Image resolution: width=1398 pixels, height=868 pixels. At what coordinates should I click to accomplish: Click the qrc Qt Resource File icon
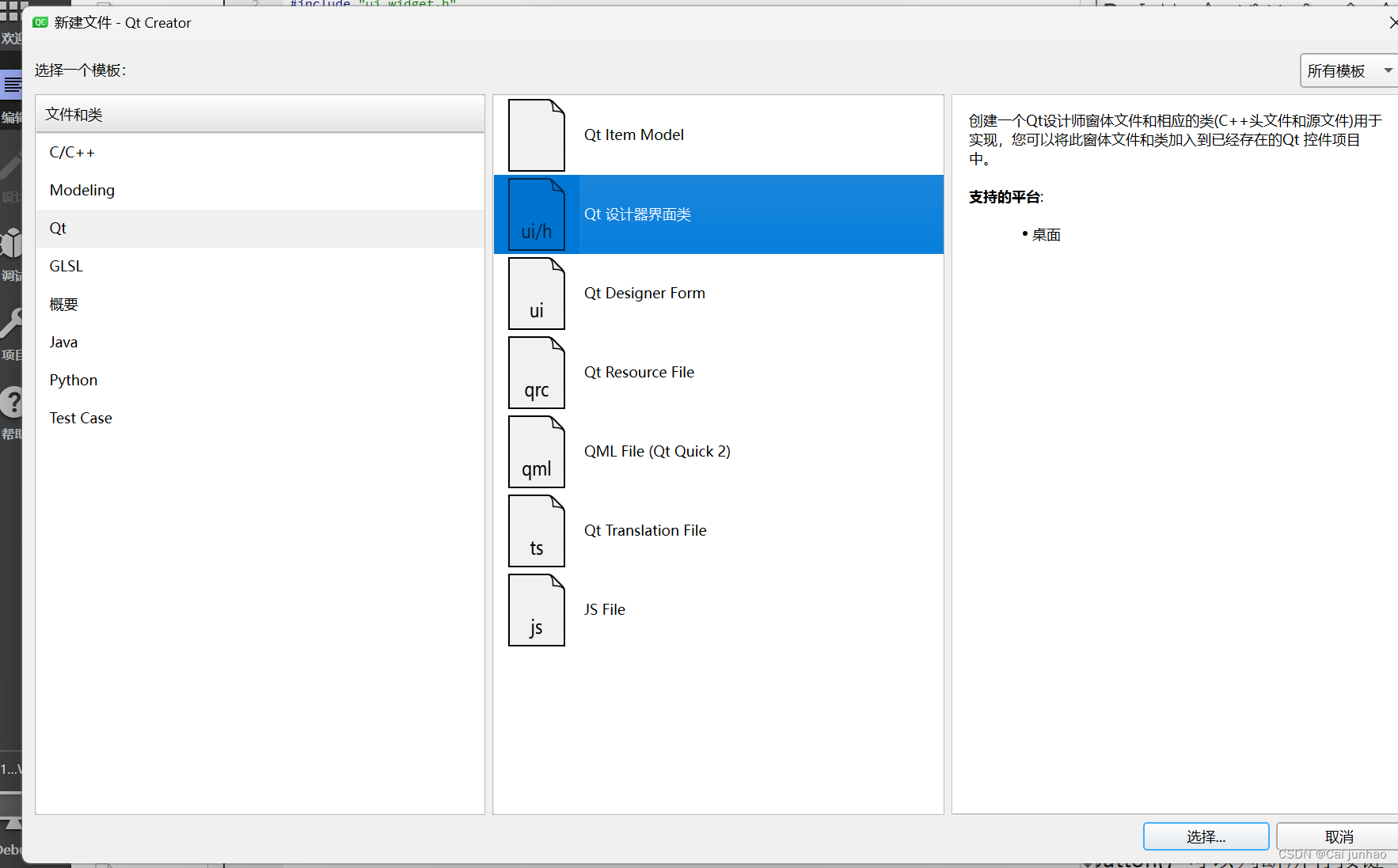537,373
